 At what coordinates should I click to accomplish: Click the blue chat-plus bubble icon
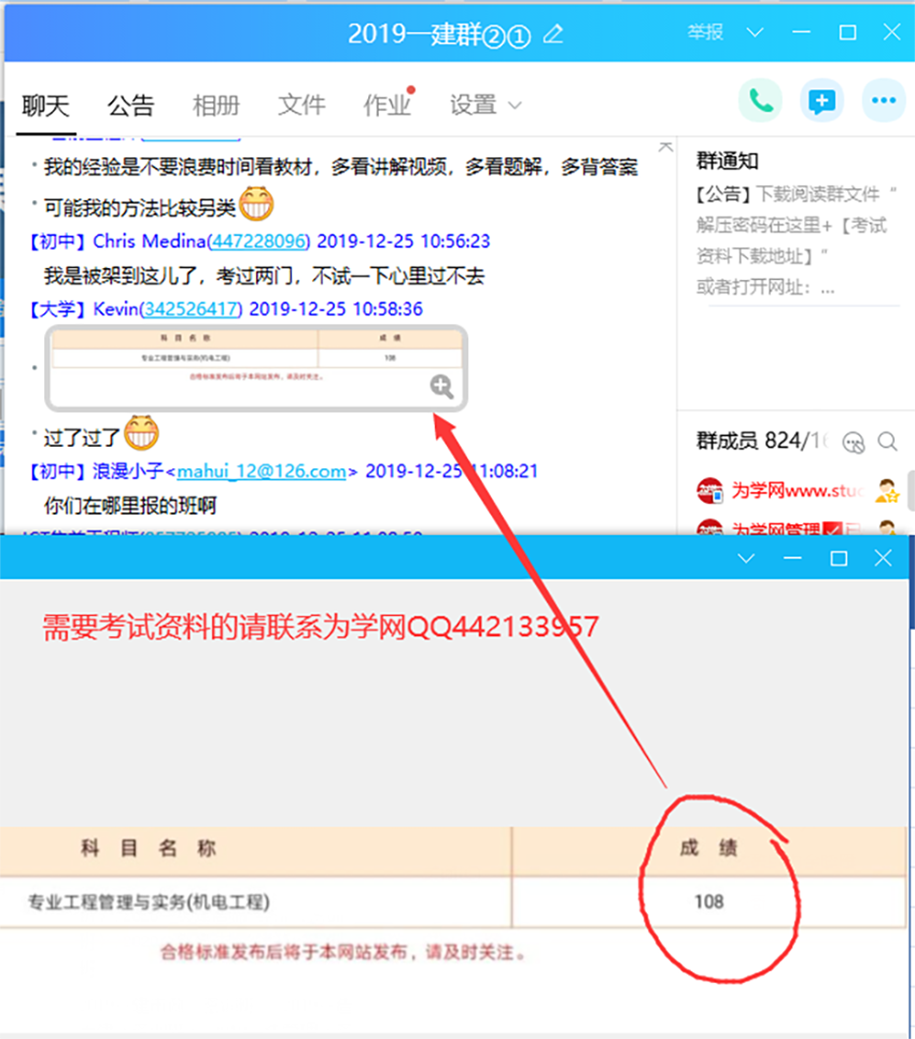click(821, 101)
